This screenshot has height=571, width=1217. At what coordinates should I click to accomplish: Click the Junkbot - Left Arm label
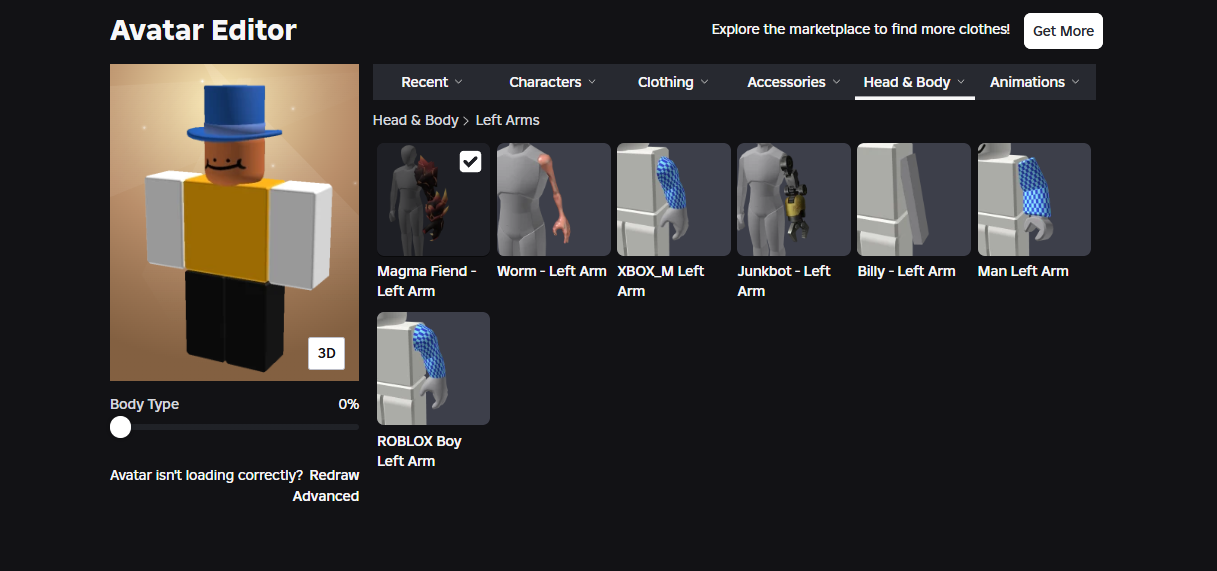pos(784,281)
